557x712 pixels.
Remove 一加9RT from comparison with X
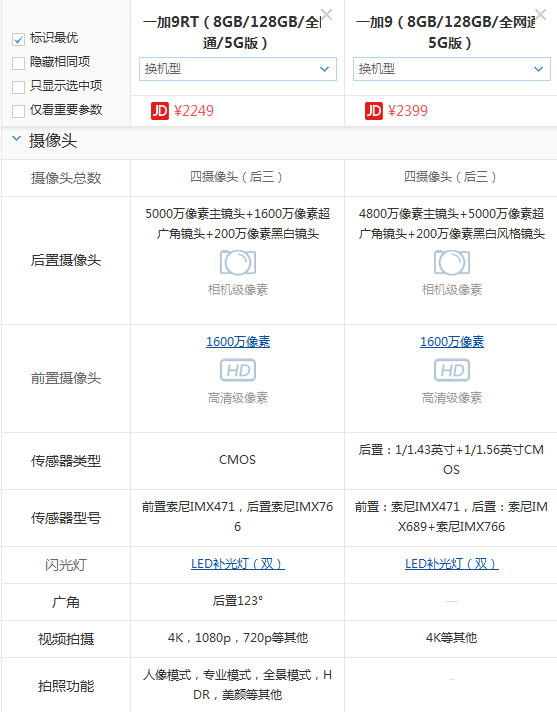(326, 15)
